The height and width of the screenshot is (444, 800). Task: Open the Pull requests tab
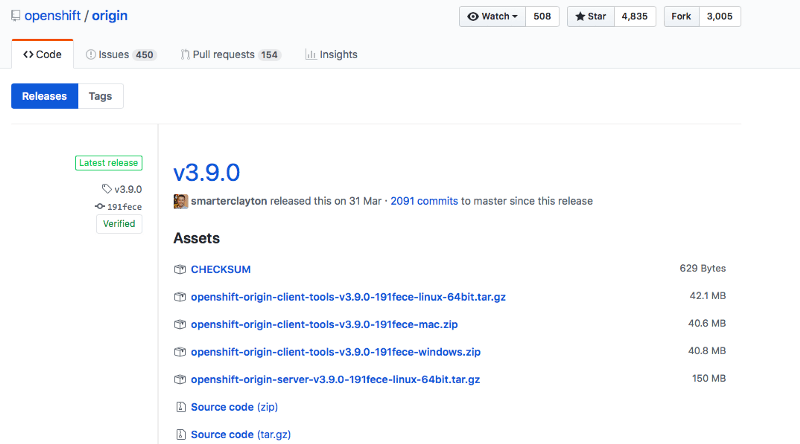pyautogui.click(x=231, y=55)
